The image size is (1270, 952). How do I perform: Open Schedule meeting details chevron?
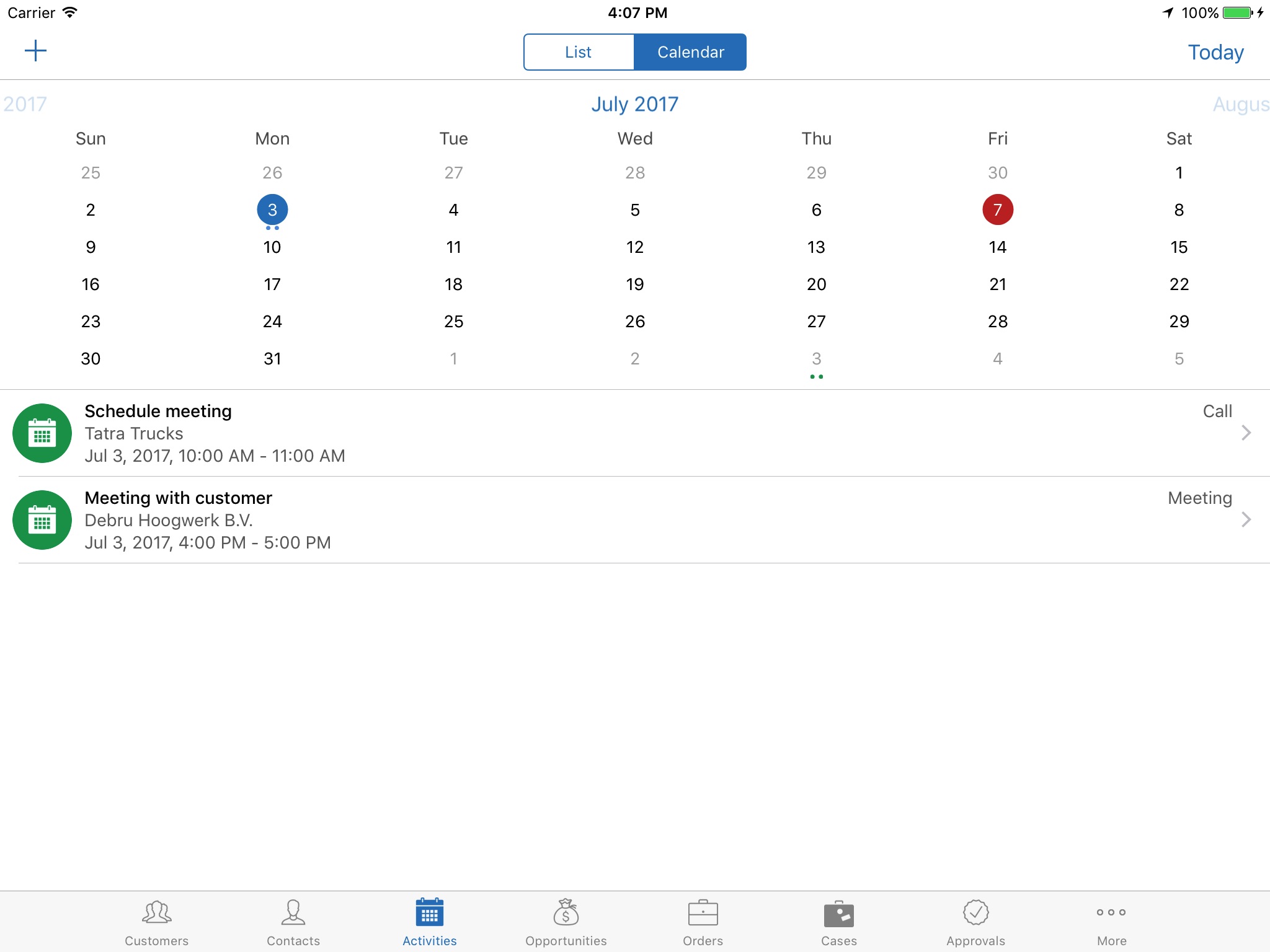(1246, 433)
